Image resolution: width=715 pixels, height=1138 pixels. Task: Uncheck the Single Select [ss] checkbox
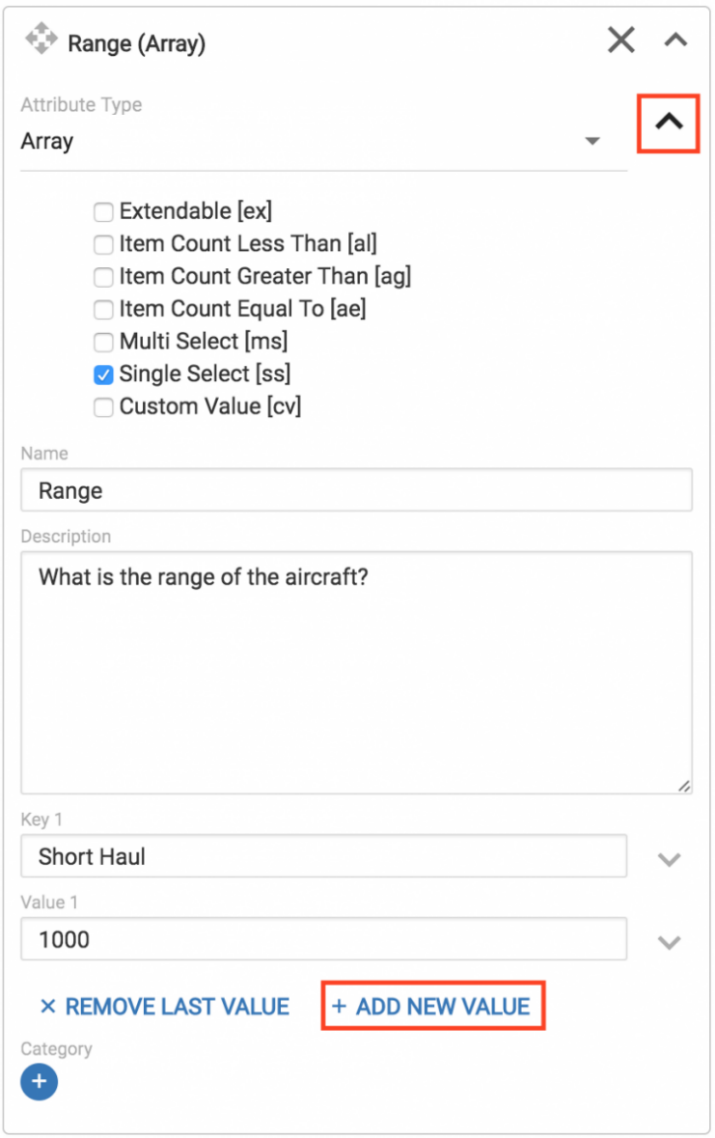pos(104,375)
